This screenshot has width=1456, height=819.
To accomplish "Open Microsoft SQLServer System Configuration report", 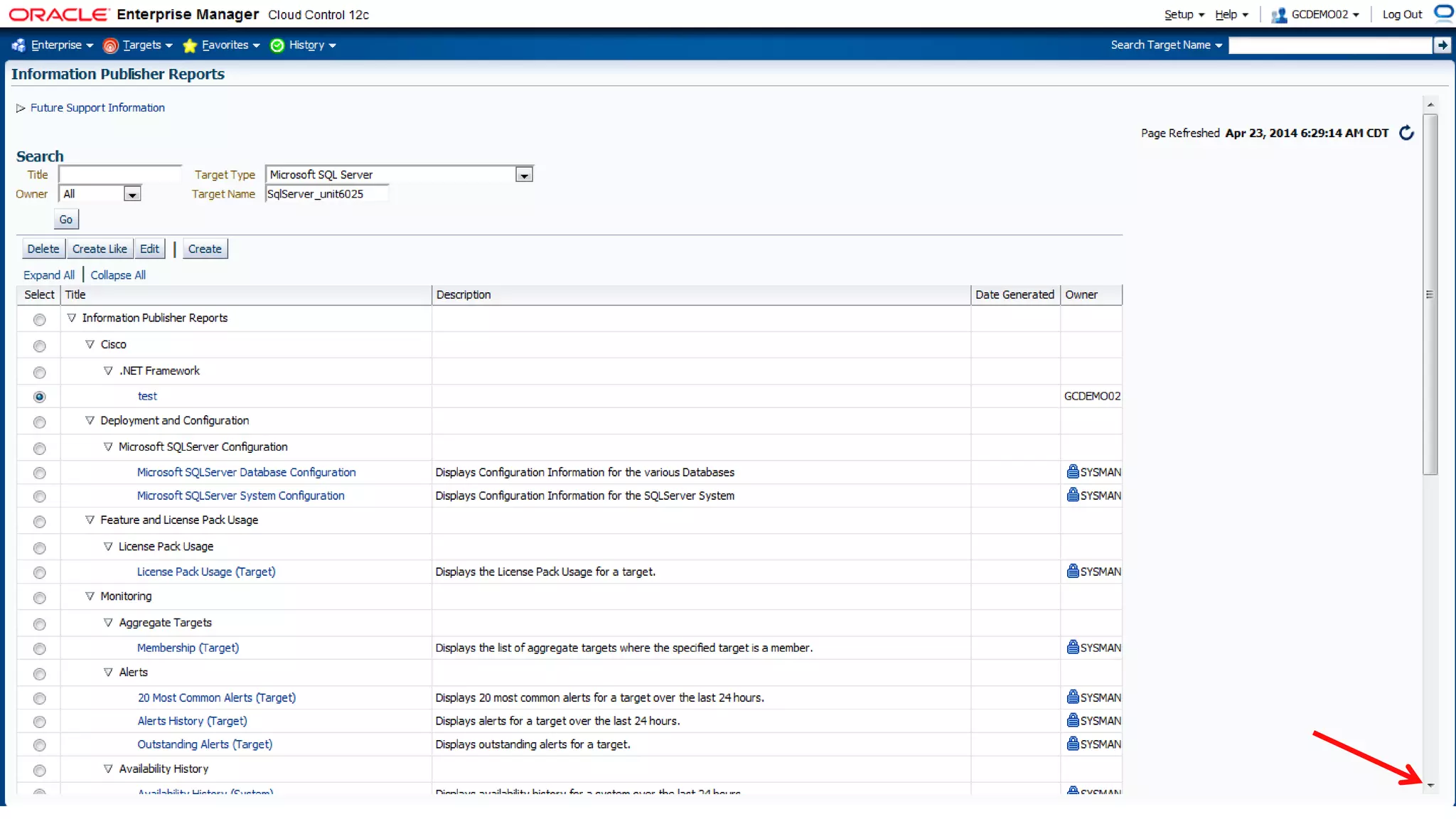I will tap(240, 496).
